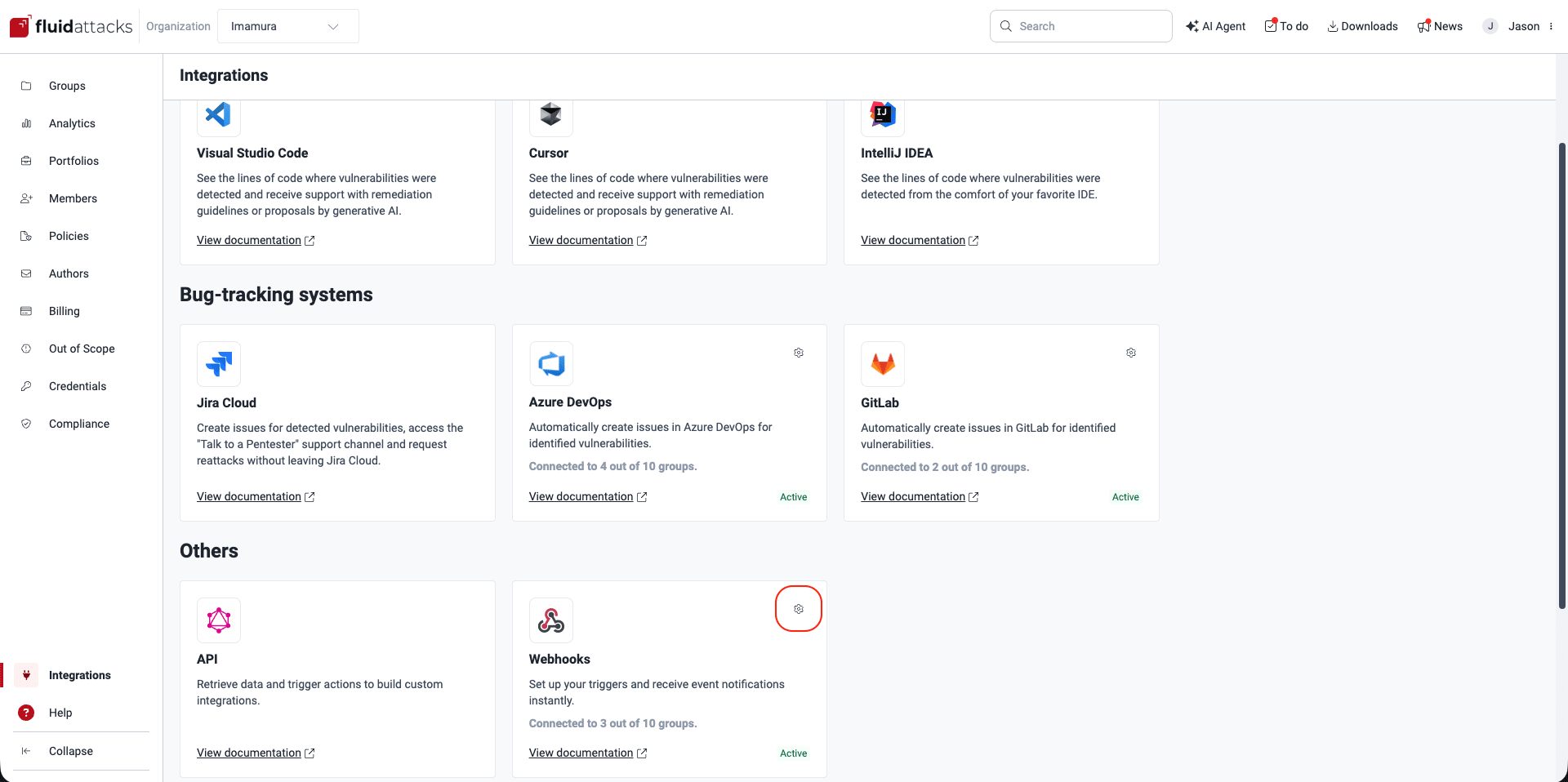Switch to the Analytics section
Viewport: 1568px width, 782px height.
pos(72,122)
